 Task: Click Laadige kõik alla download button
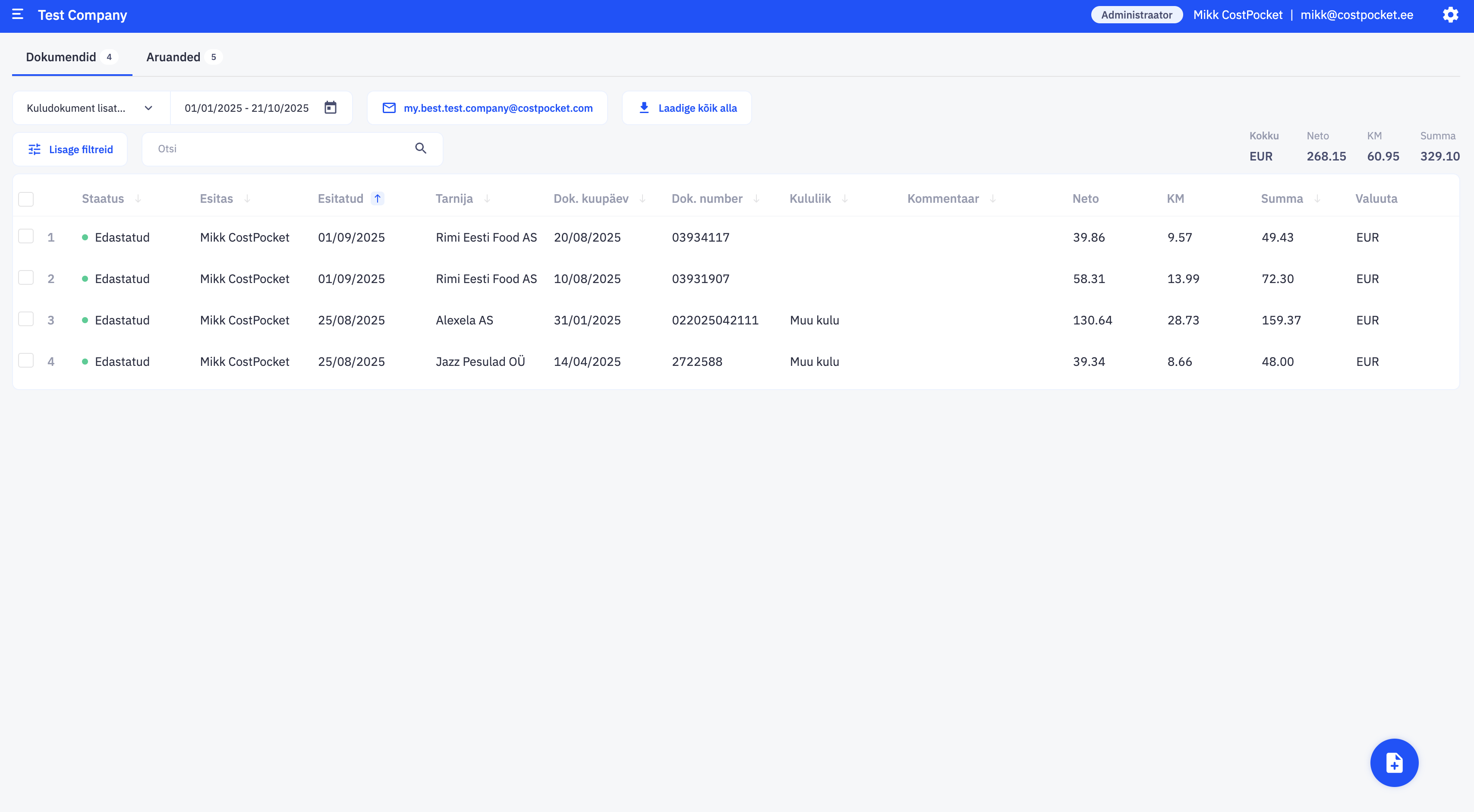coord(687,108)
